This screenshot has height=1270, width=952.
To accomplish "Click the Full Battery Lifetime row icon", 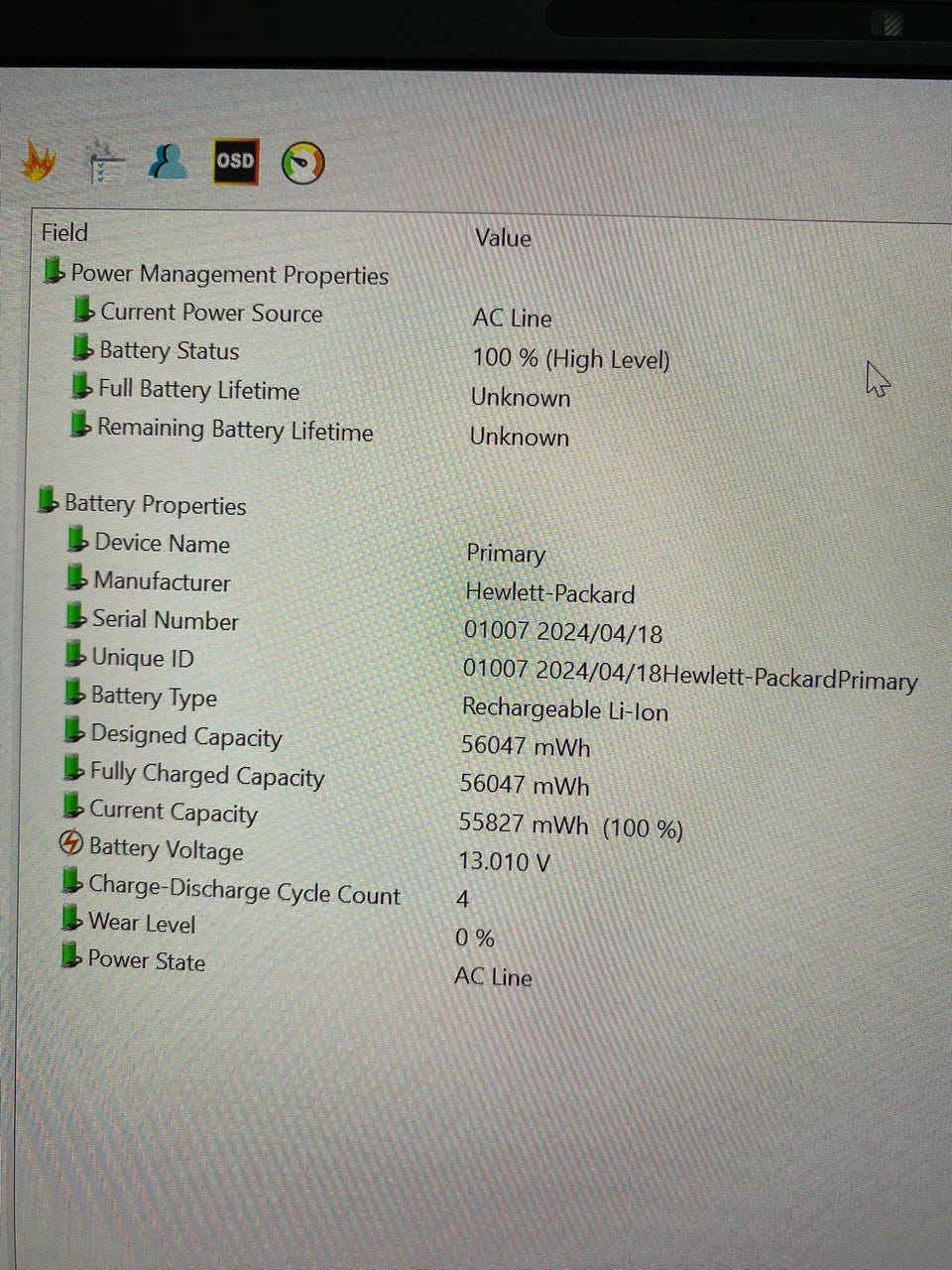I will coord(80,386).
